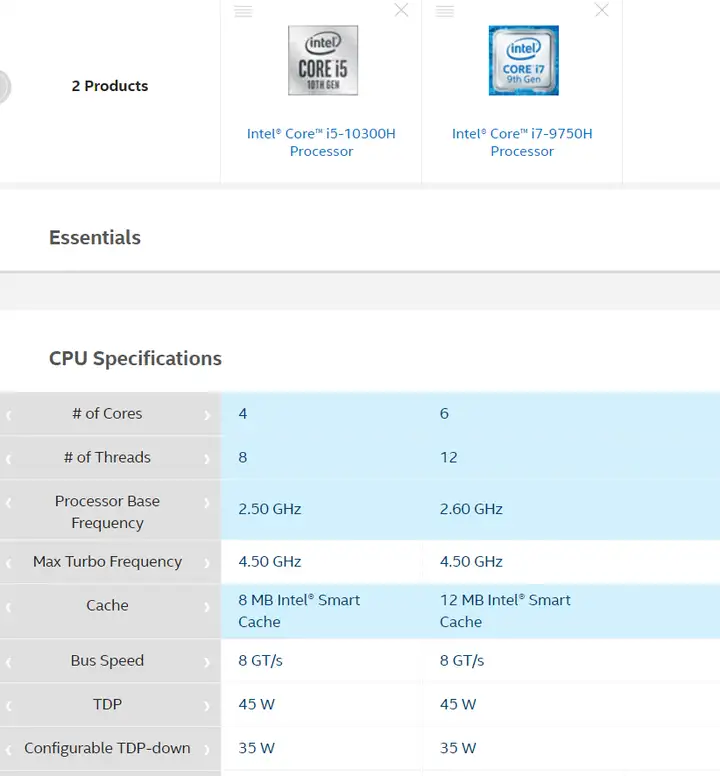Open Intel Core i5-10300H Processor link
720x776 pixels.
(x=321, y=142)
